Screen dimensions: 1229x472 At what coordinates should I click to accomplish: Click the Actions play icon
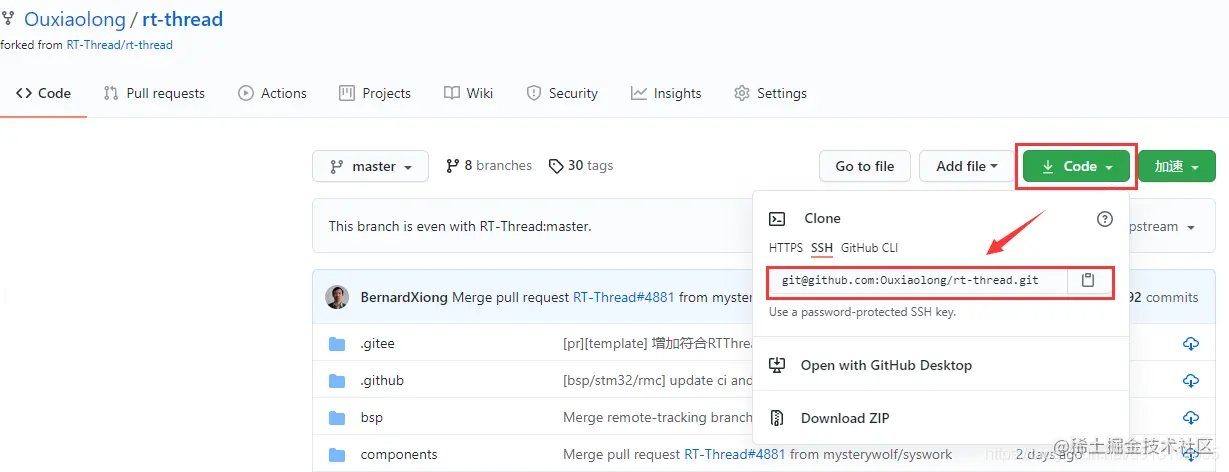(x=246, y=93)
